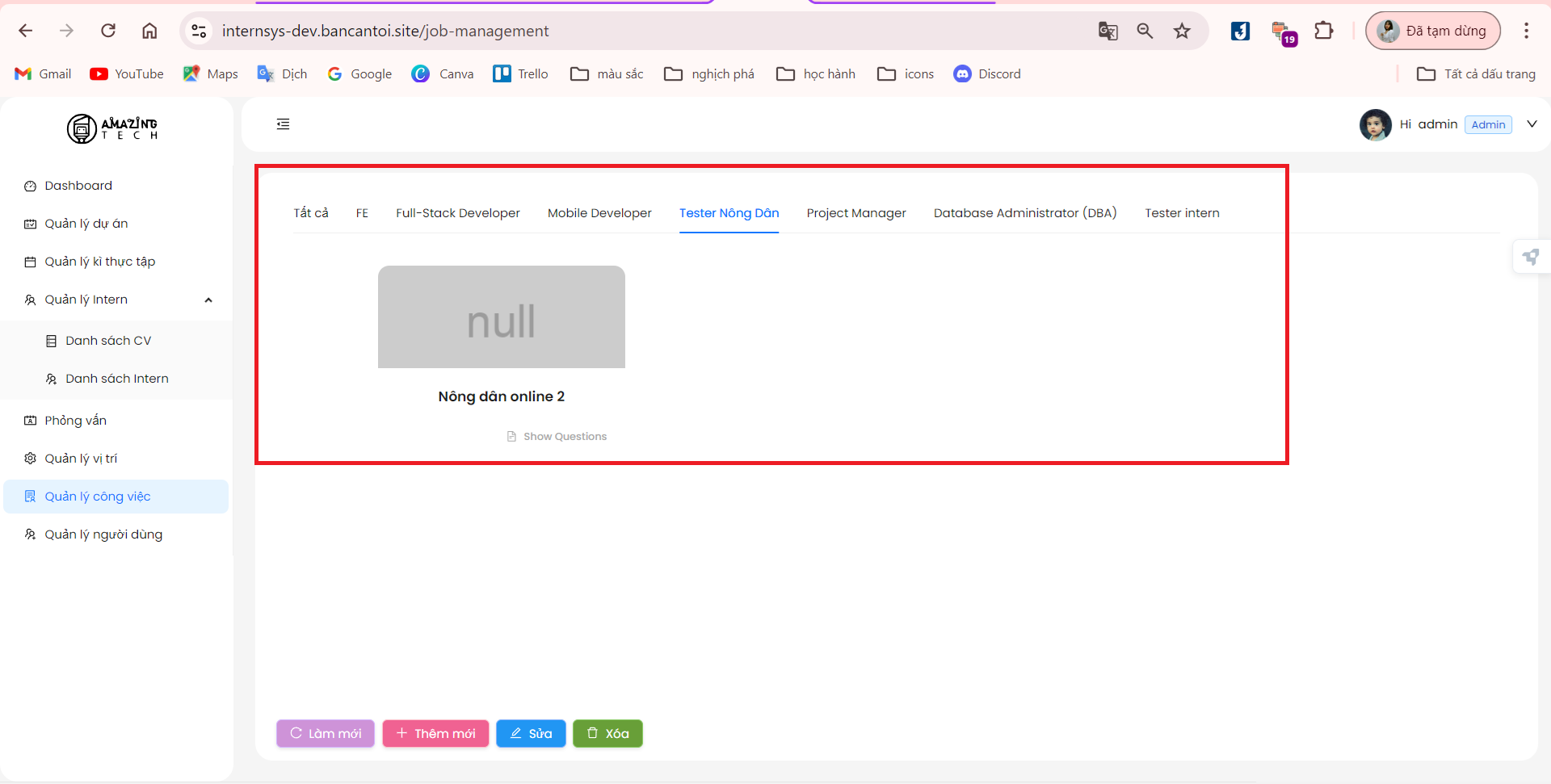Select the null job thumbnail image
1551x784 pixels.
(x=501, y=317)
